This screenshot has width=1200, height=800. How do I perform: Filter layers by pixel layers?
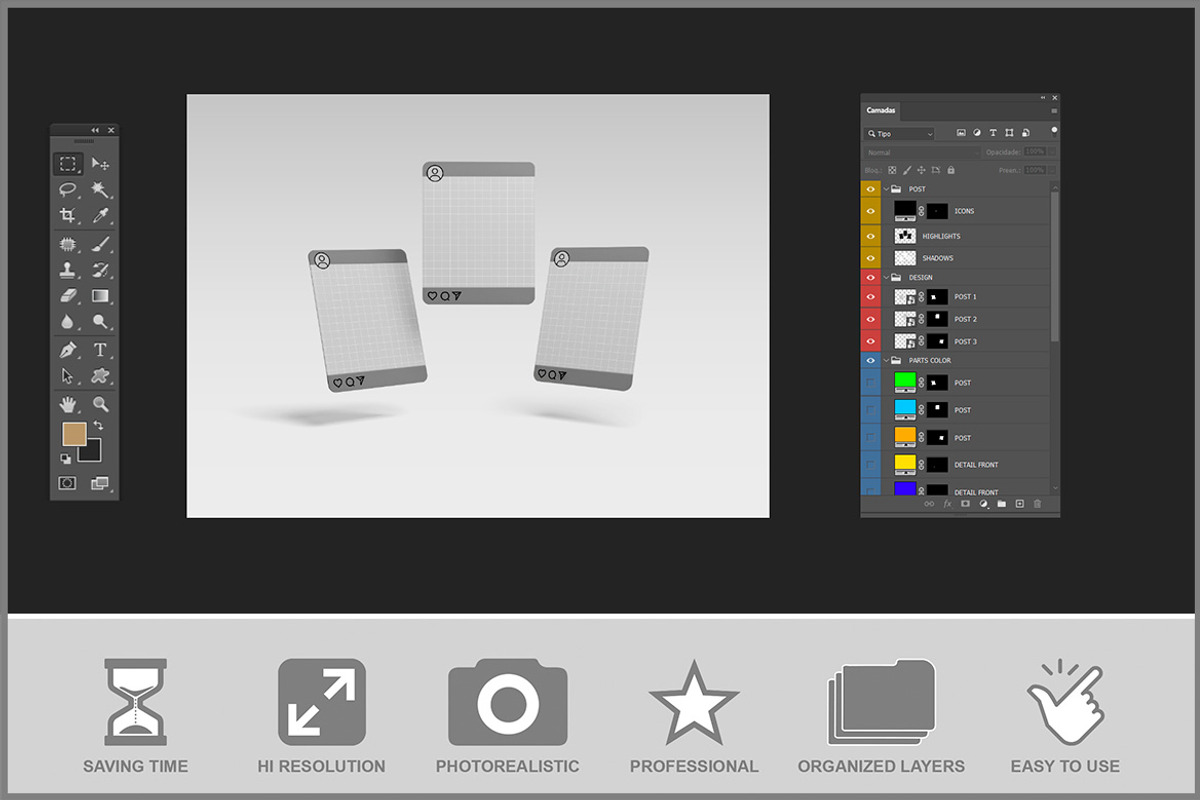point(961,133)
